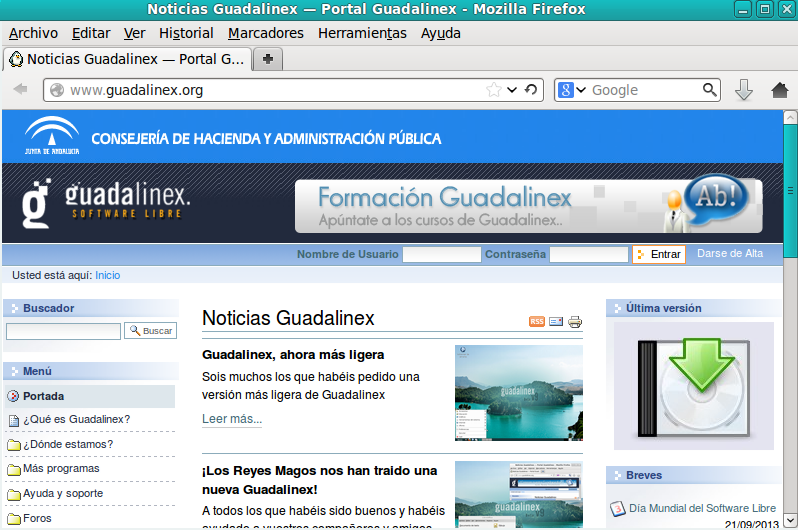The height and width of the screenshot is (530, 798).
Task: Open a new tab with the plus button
Action: 268,59
